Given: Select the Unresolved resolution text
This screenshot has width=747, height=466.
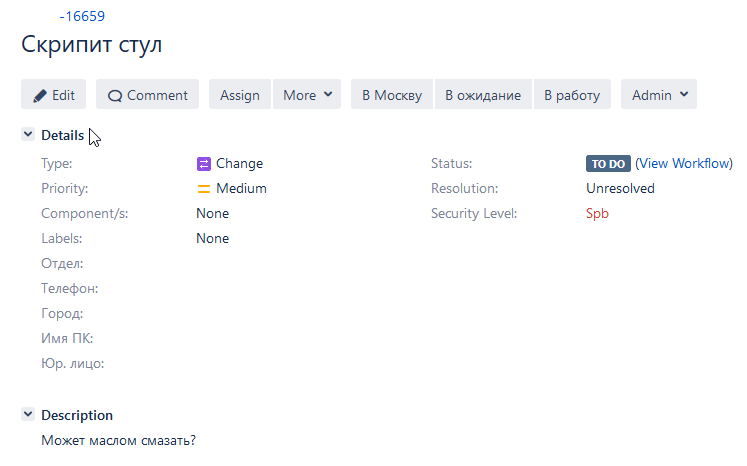Looking at the screenshot, I should [x=620, y=188].
